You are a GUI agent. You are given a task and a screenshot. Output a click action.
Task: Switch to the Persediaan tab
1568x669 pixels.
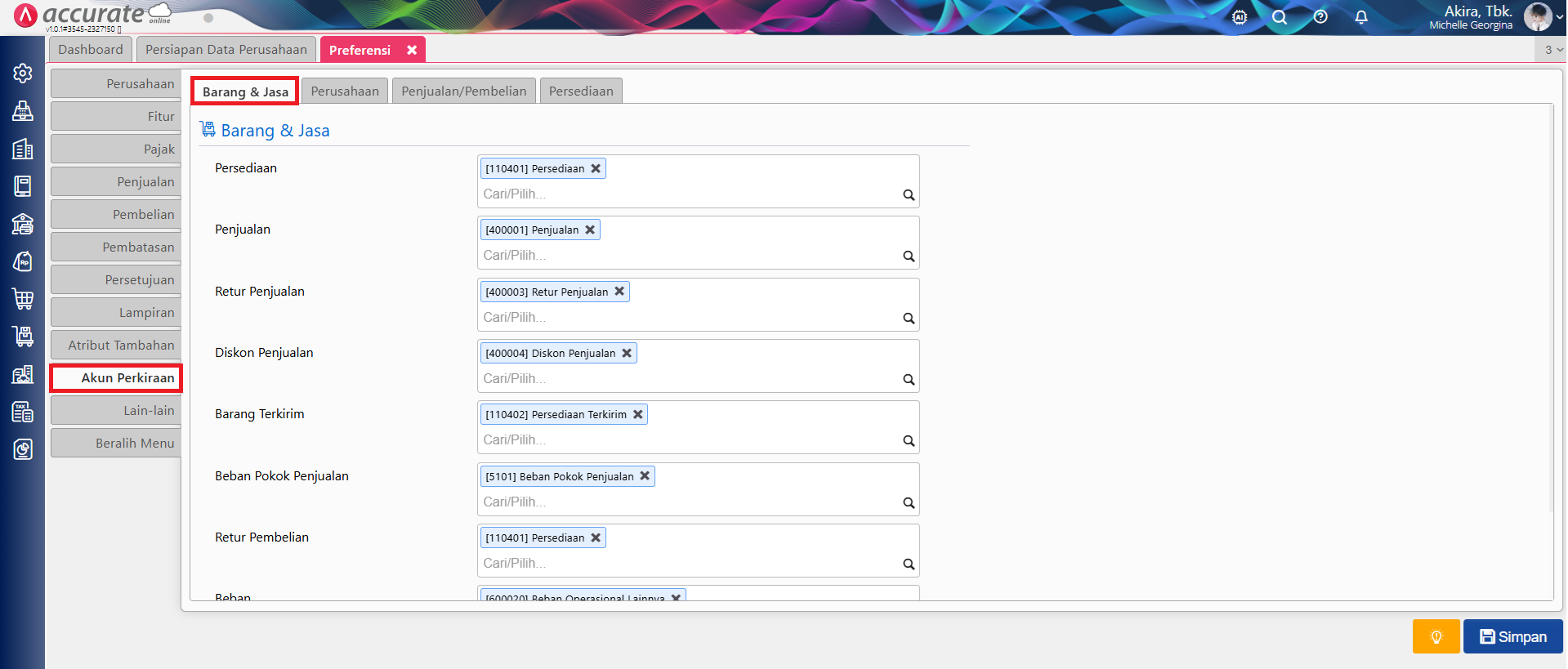tap(580, 91)
